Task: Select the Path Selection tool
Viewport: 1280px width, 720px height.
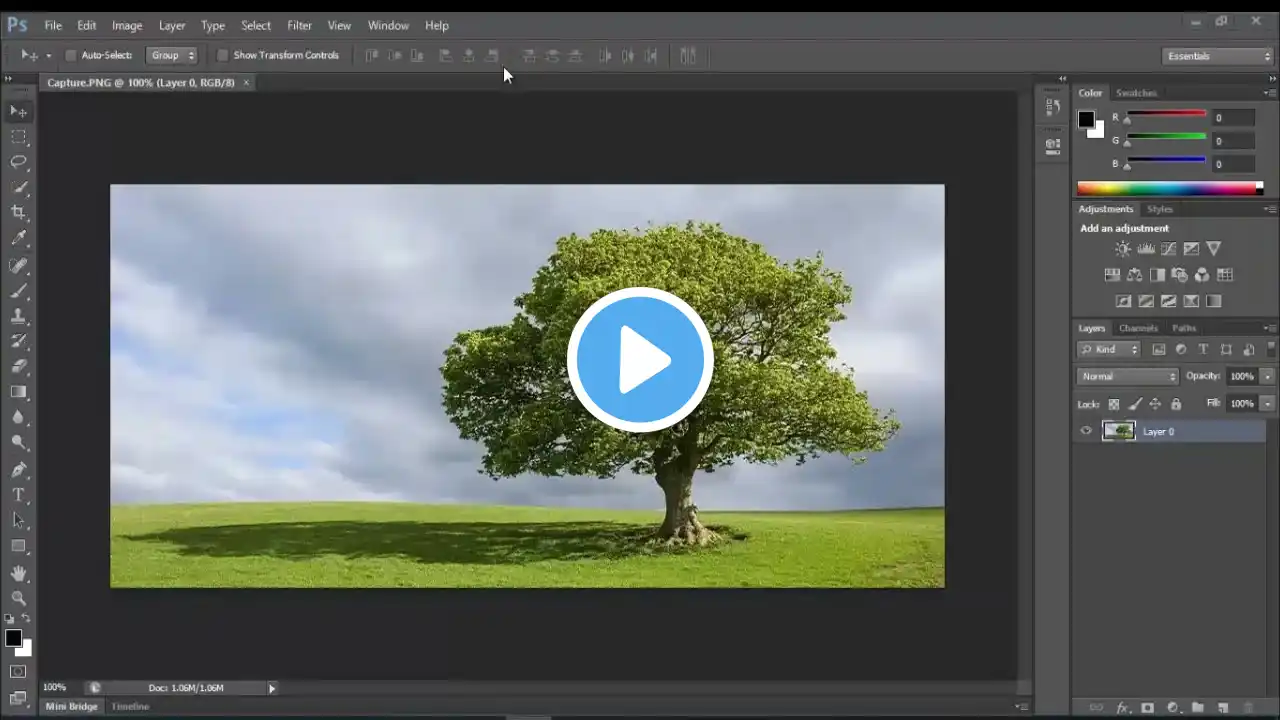Action: point(18,521)
